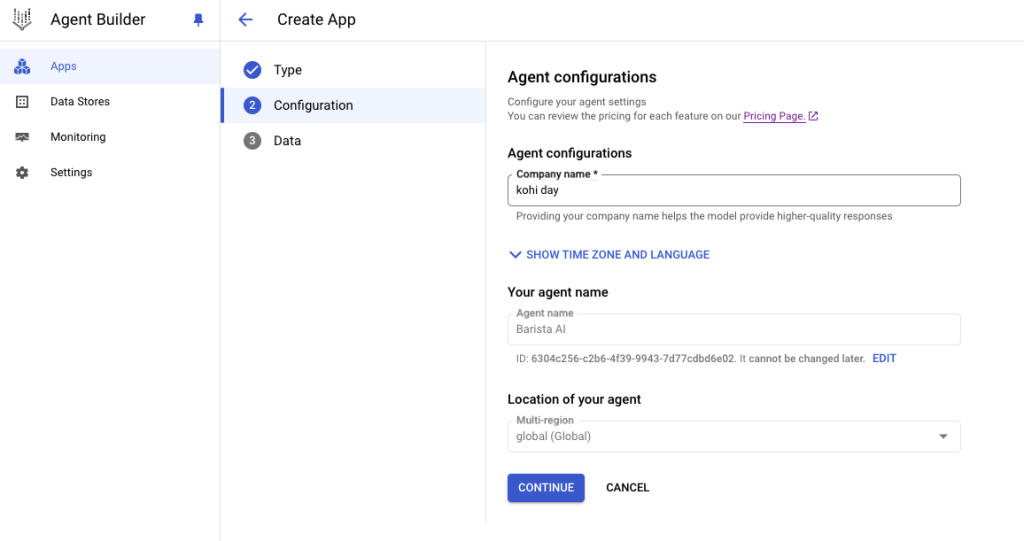Click the Agent Builder logo icon
The image size is (1024, 541).
coord(22,20)
